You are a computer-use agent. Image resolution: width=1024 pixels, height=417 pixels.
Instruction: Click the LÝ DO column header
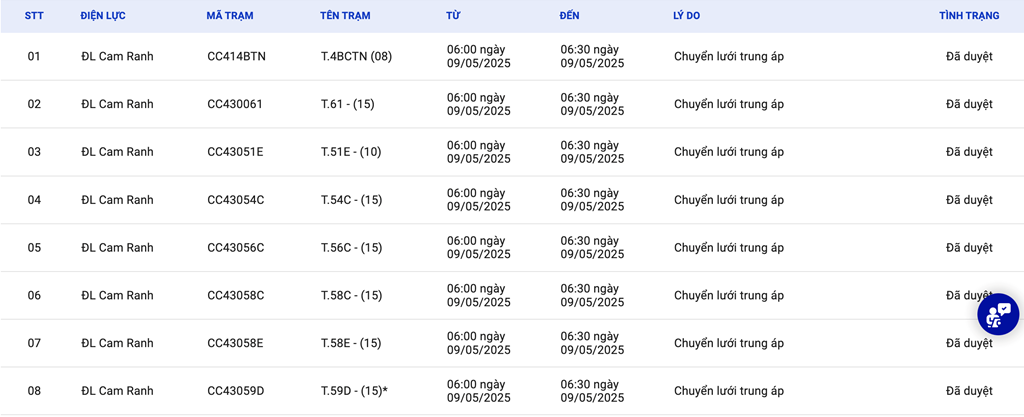[x=687, y=16]
